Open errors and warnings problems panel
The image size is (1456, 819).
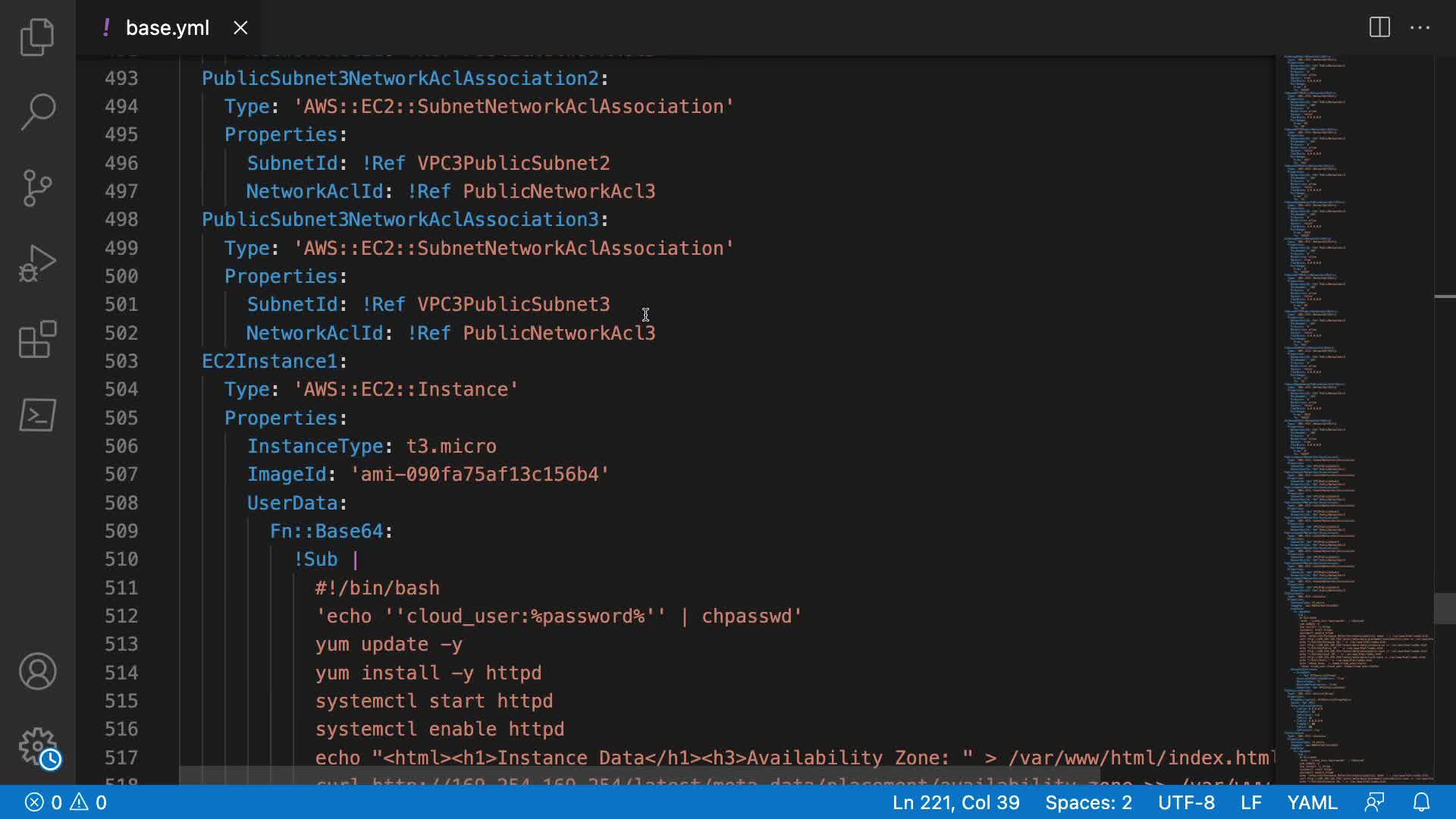pos(66,802)
